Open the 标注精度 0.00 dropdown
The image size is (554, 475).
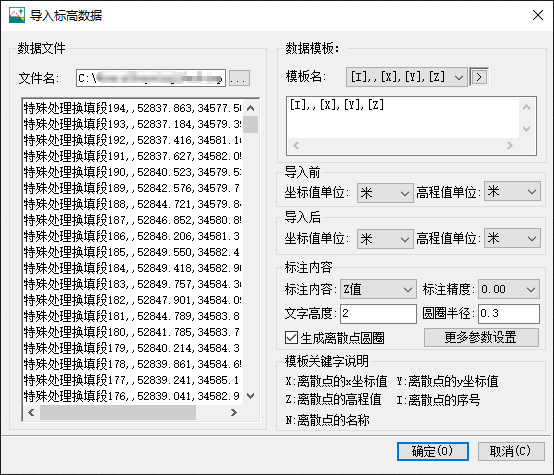pyautogui.click(x=509, y=289)
